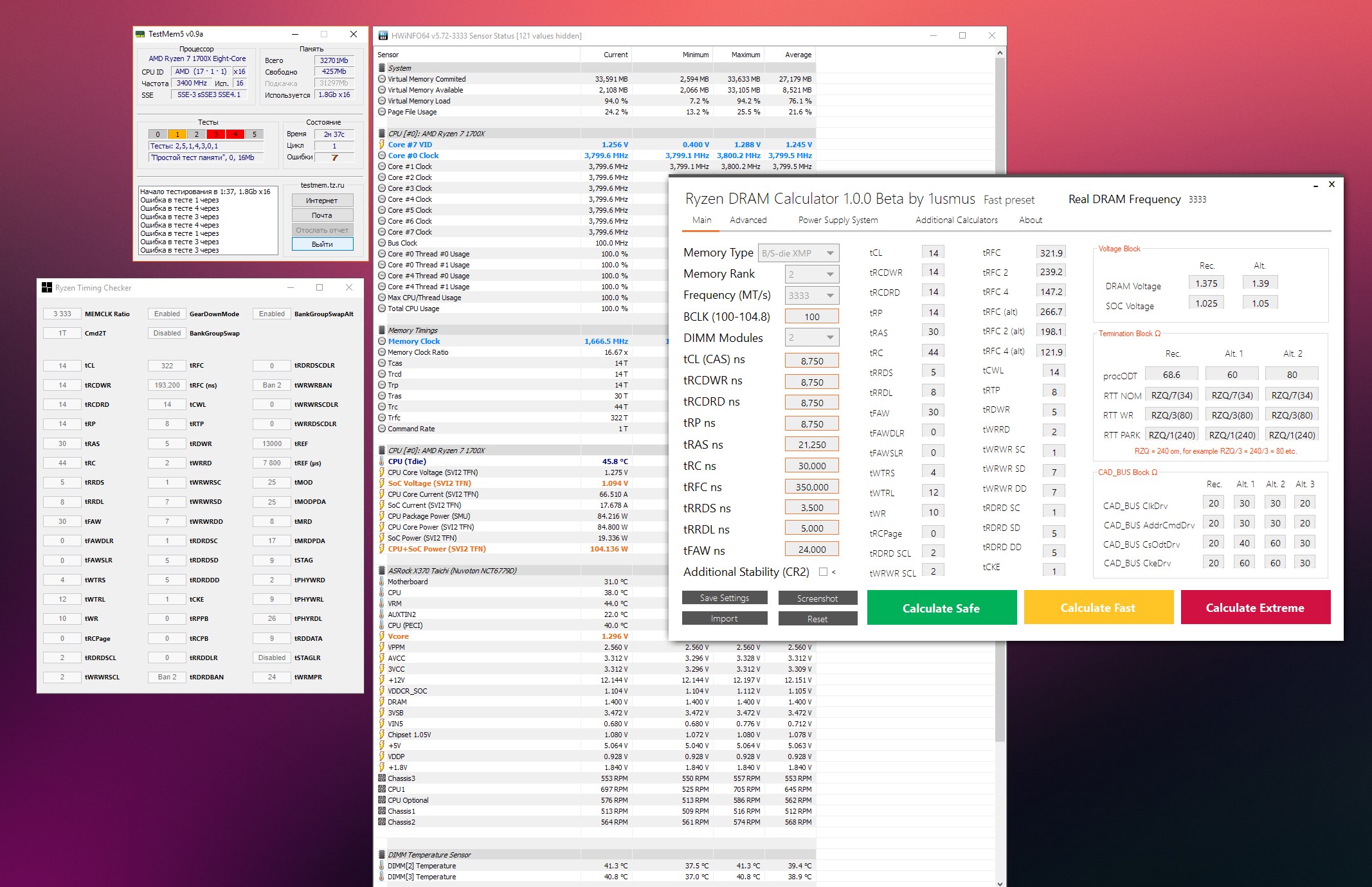Toggle Additional Stability (CR2) checkbox

tap(823, 571)
